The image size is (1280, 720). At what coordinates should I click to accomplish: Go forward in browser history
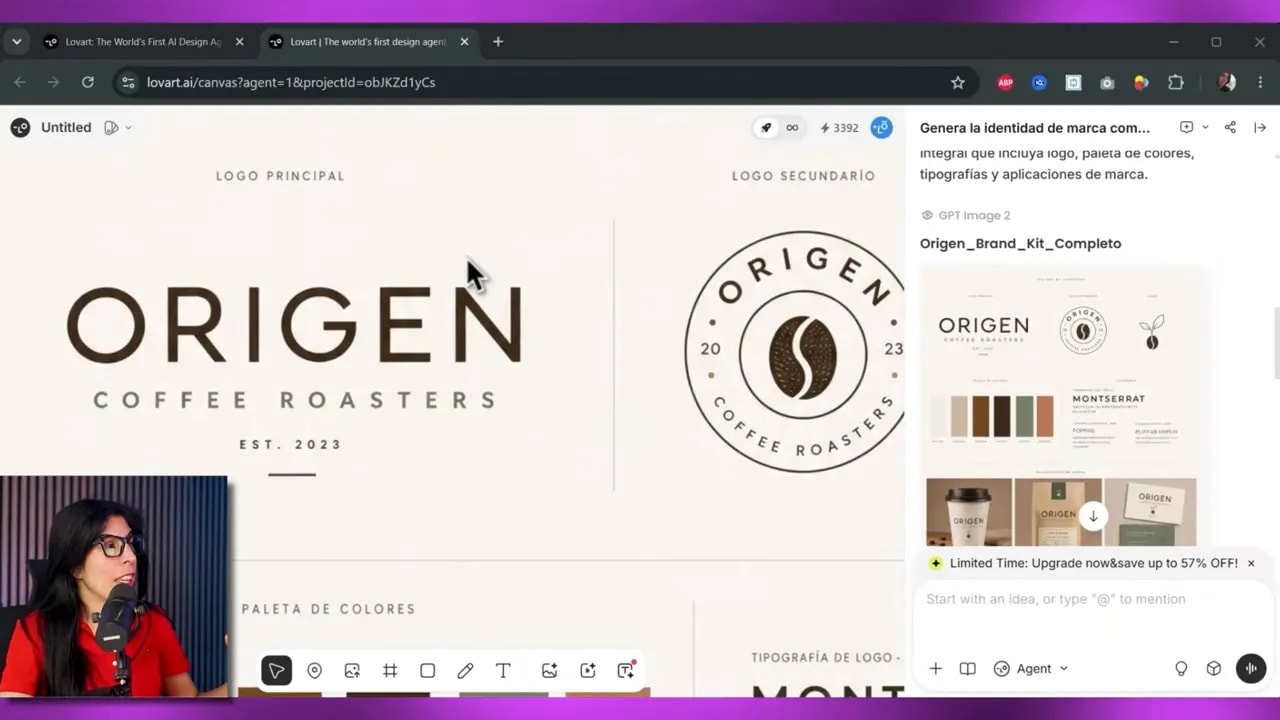tap(54, 82)
